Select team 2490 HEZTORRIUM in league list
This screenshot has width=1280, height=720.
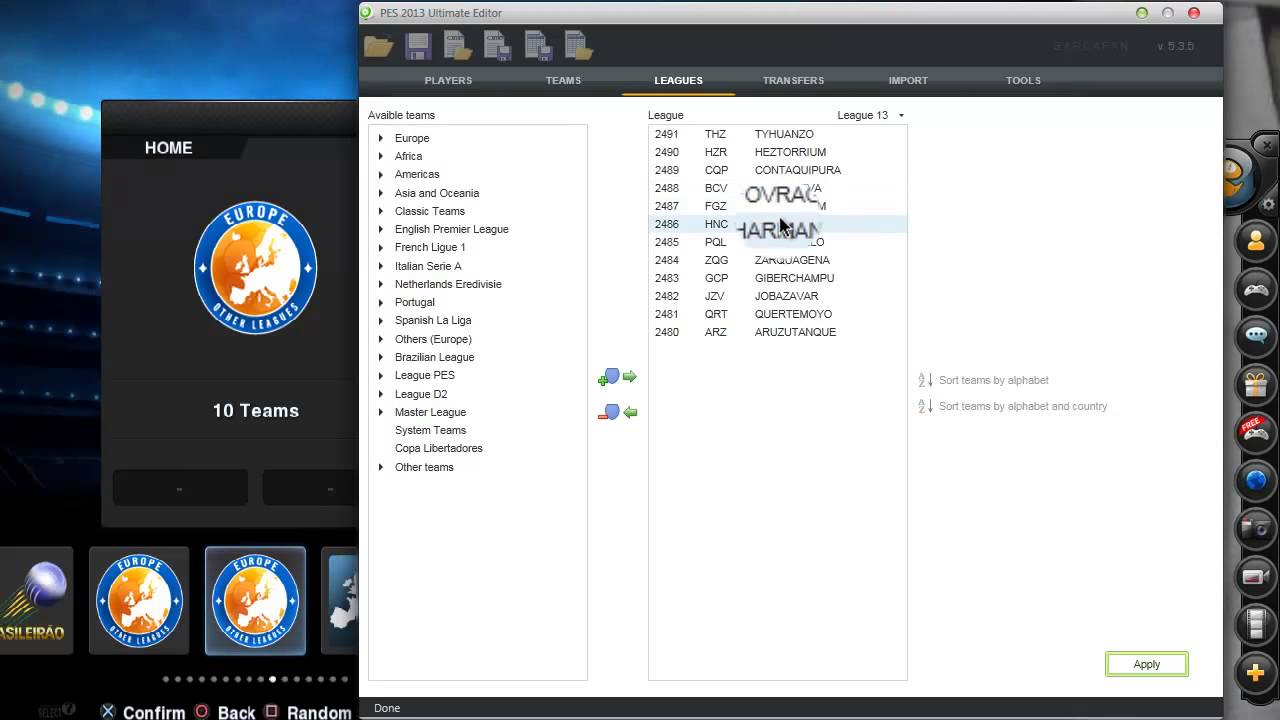point(778,152)
